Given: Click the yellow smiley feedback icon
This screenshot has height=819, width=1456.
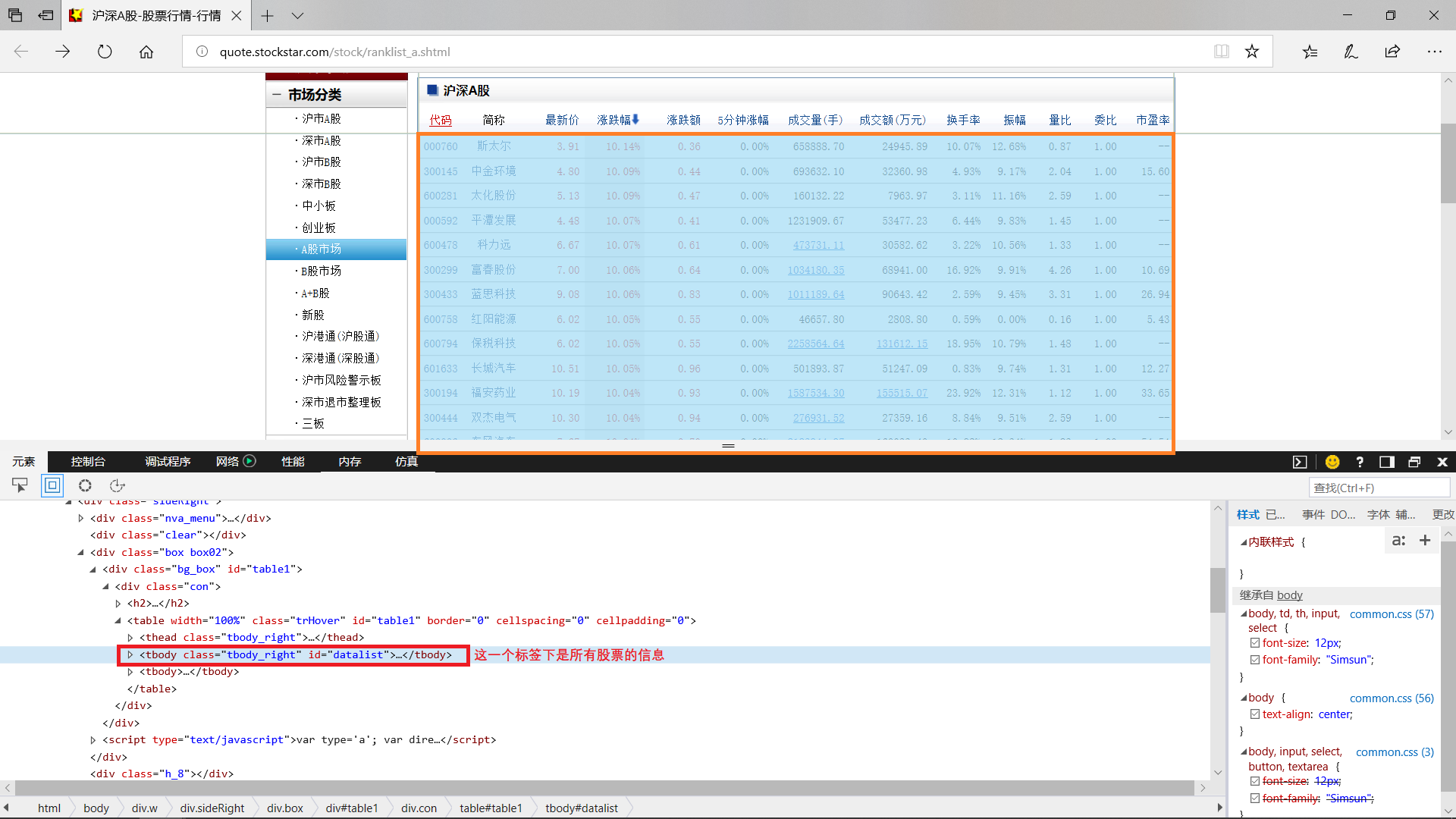Looking at the screenshot, I should [1332, 462].
